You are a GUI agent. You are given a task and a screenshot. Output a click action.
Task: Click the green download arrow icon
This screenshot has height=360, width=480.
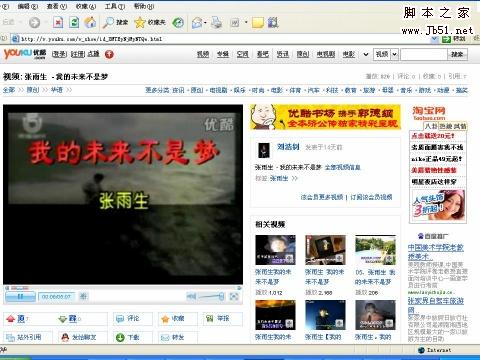120,337
